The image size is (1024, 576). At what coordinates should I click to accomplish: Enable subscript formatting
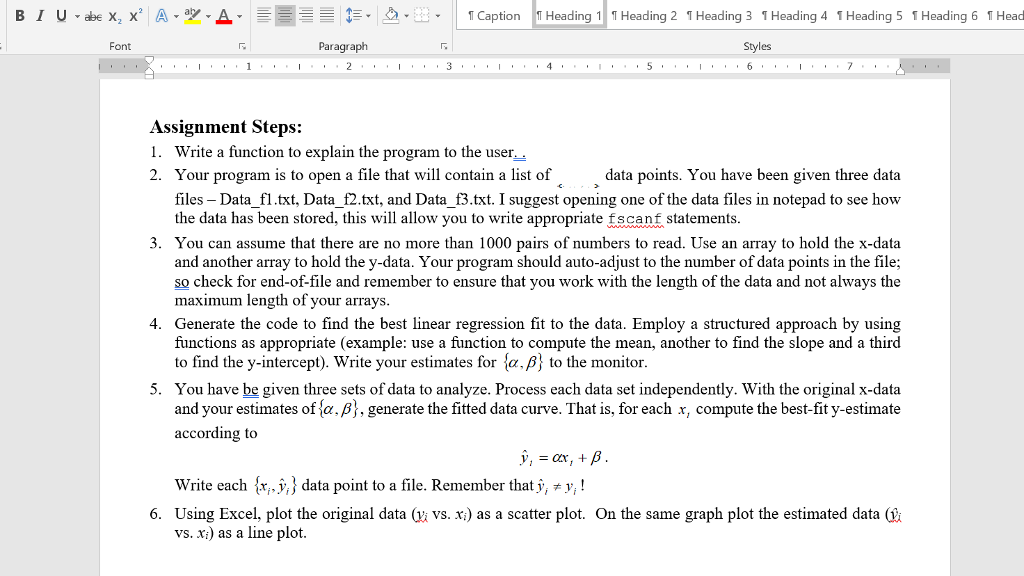[114, 16]
